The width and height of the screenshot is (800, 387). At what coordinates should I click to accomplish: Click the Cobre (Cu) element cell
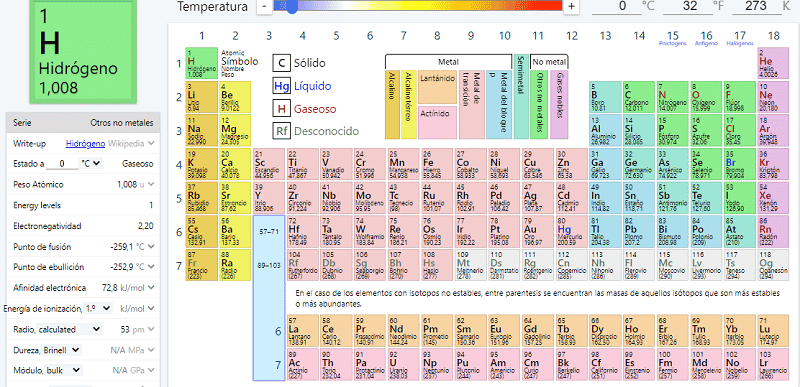[538, 164]
